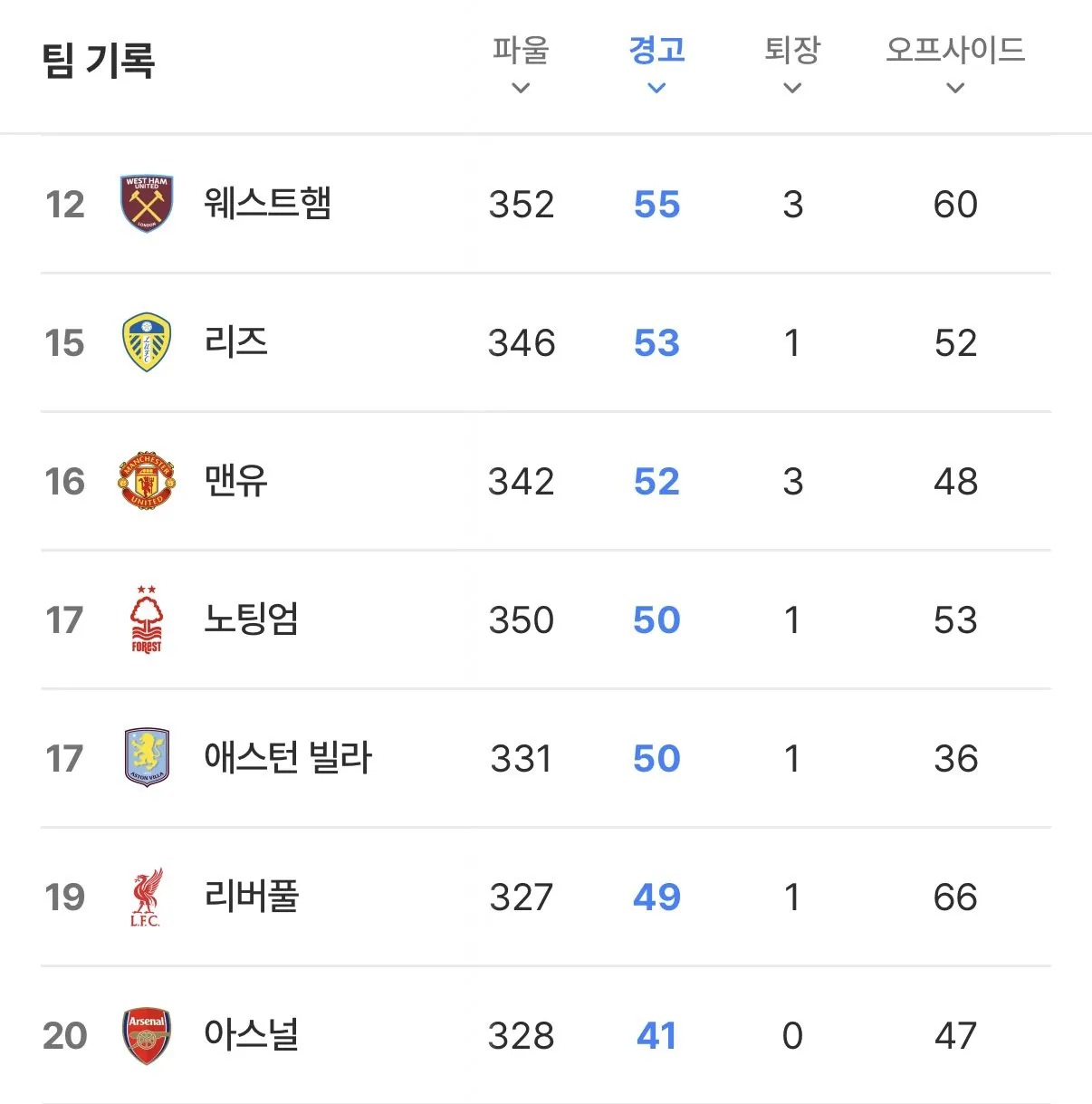The height and width of the screenshot is (1104, 1092).
Task: Click the Nottingham Forest crest icon
Action: [147, 619]
